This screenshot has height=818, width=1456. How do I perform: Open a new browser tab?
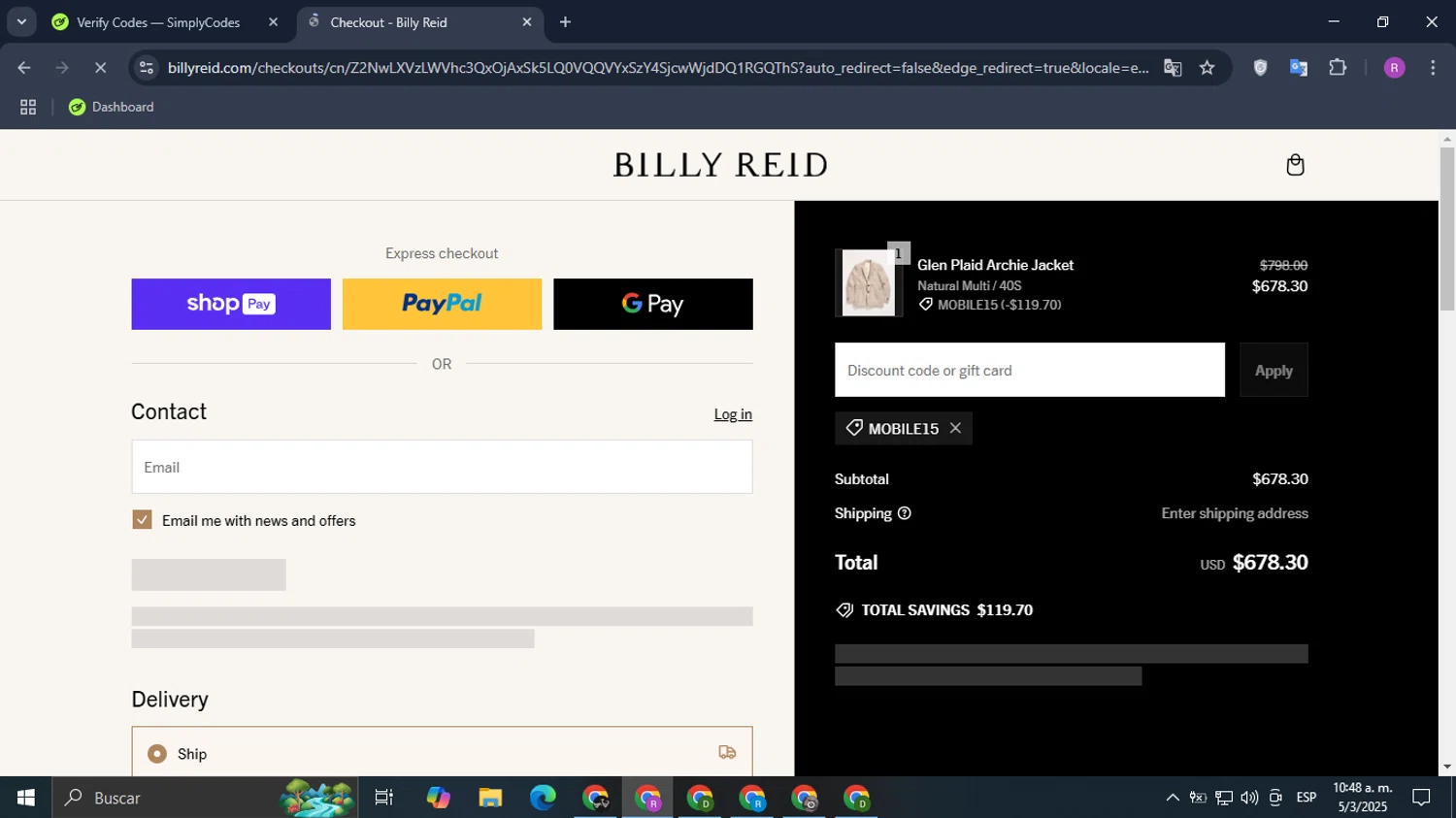565,22
